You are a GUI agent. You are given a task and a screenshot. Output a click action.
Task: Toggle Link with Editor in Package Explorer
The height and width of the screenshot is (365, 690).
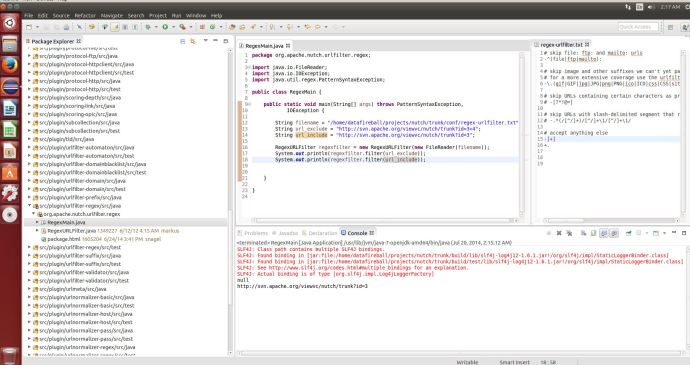pyautogui.click(x=193, y=41)
